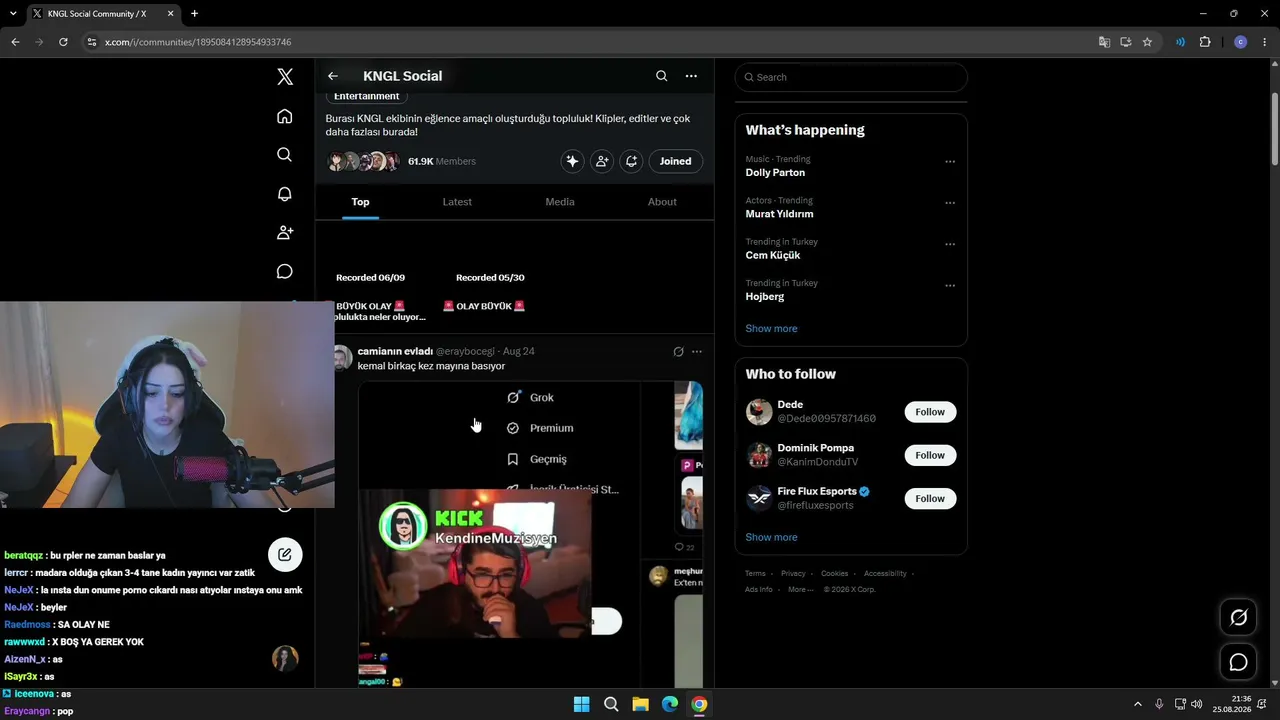Viewport: 1280px width, 720px height.
Task: Select the Top tab
Action: pyautogui.click(x=360, y=202)
